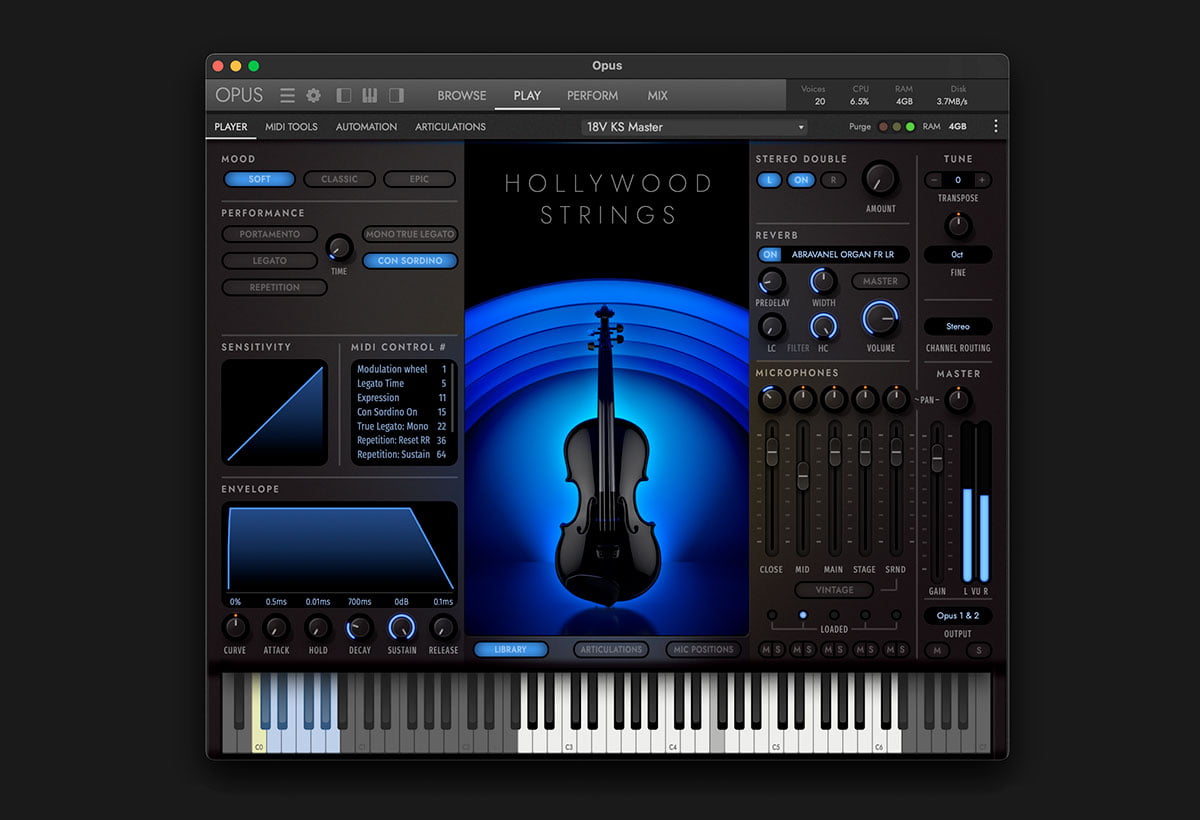Screen dimensions: 1200x820
Task: Increase transpose with the plus button
Action: 983,180
